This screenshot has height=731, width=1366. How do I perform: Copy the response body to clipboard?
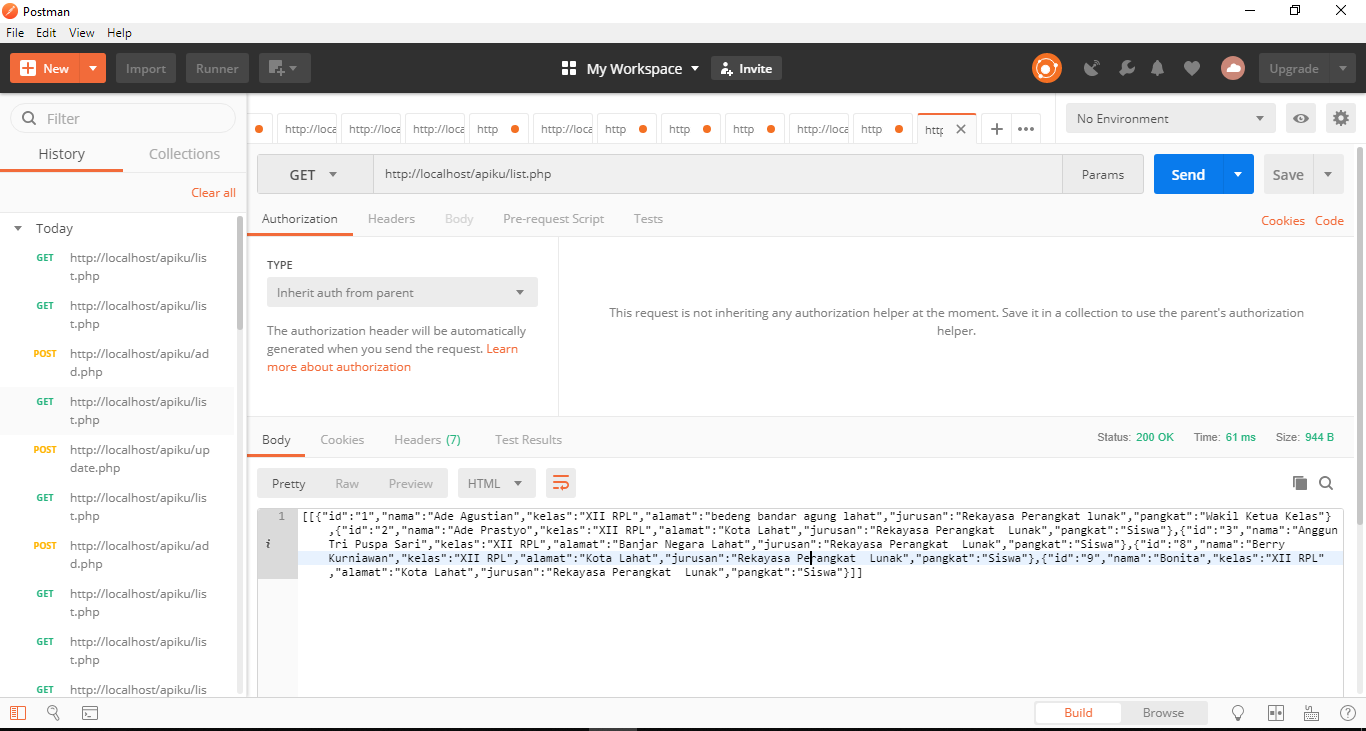coord(1300,483)
